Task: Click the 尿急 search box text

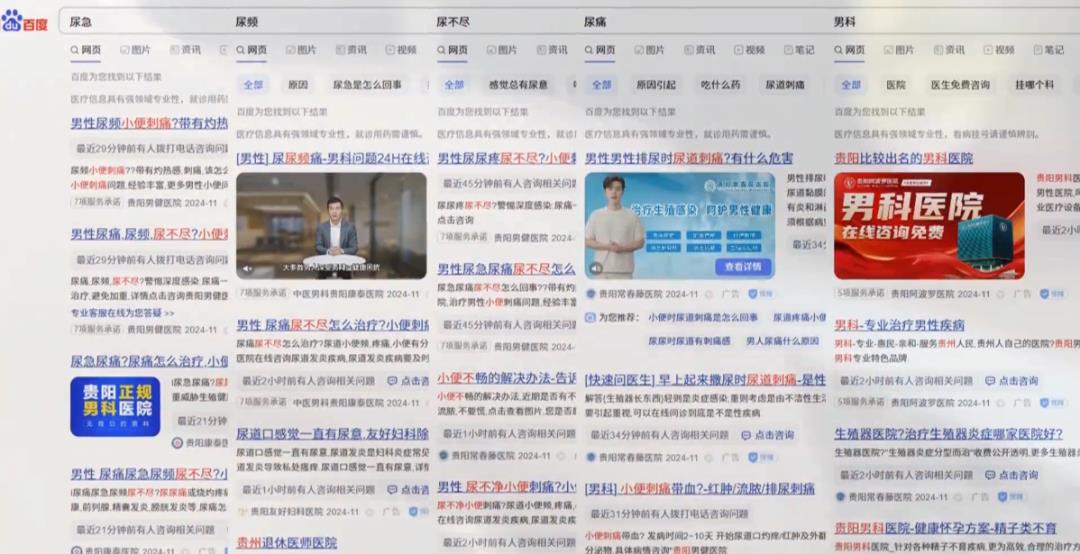Action: 81,22
